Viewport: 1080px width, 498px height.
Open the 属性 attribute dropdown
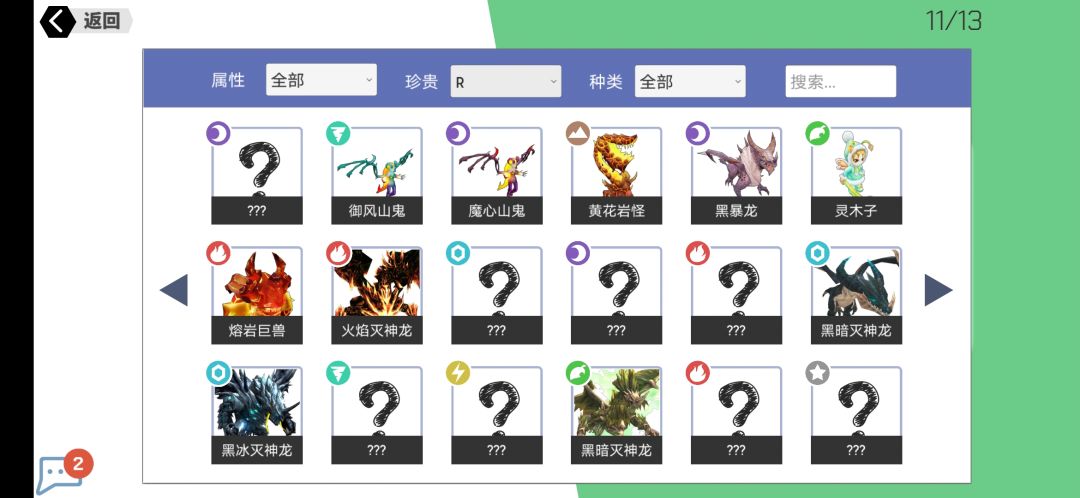tap(321, 80)
